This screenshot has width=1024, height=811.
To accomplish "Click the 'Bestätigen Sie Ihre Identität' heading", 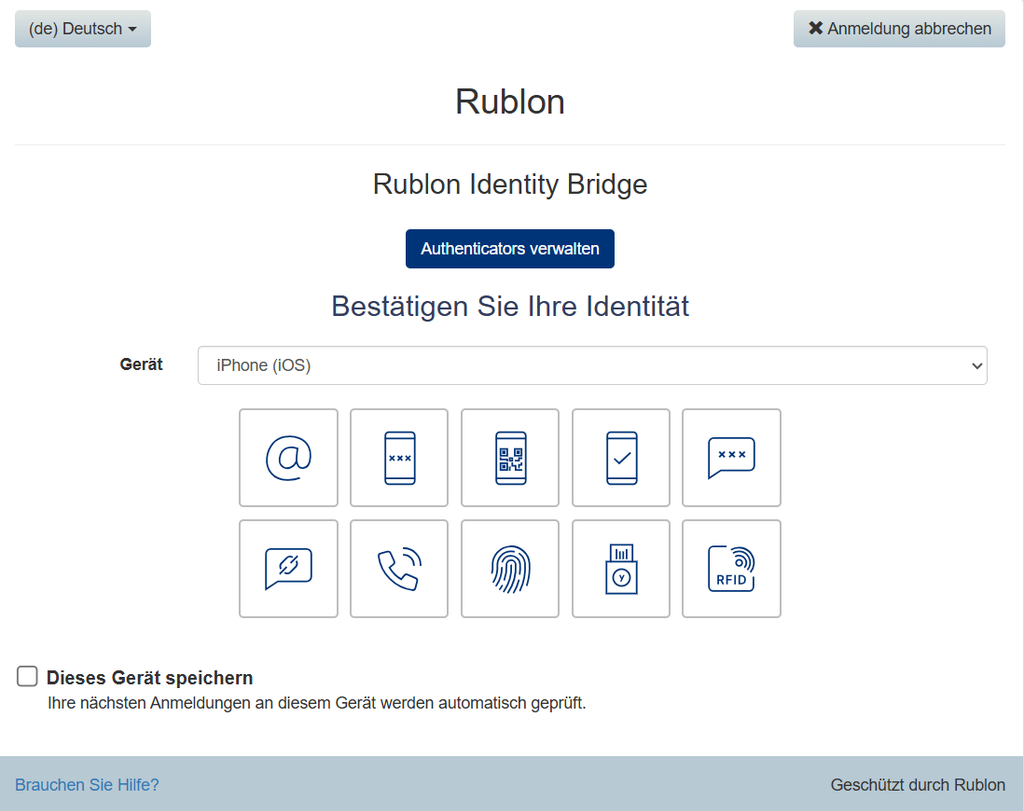I will click(x=510, y=306).
